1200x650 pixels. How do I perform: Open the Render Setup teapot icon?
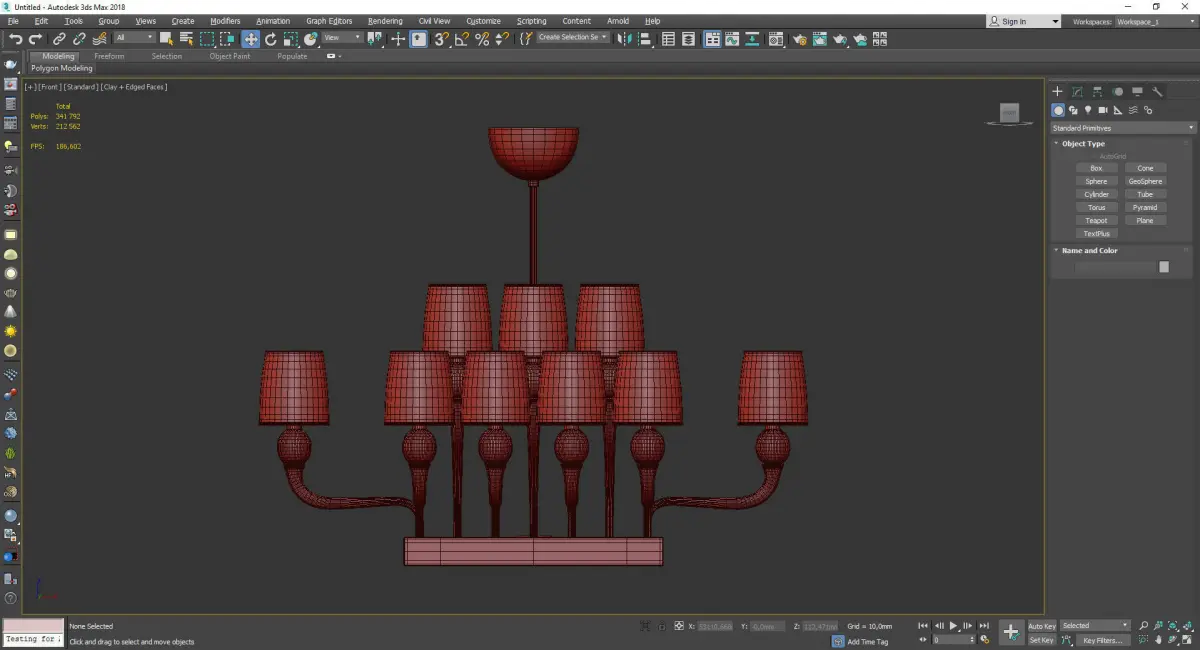pyautogui.click(x=800, y=39)
